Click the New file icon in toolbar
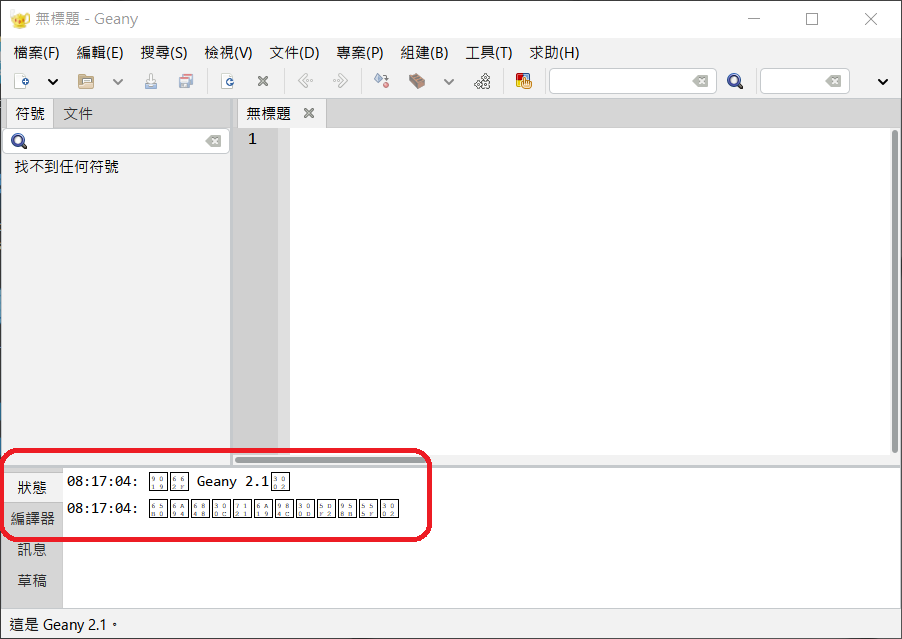The height and width of the screenshot is (639, 902). click(x=22, y=82)
